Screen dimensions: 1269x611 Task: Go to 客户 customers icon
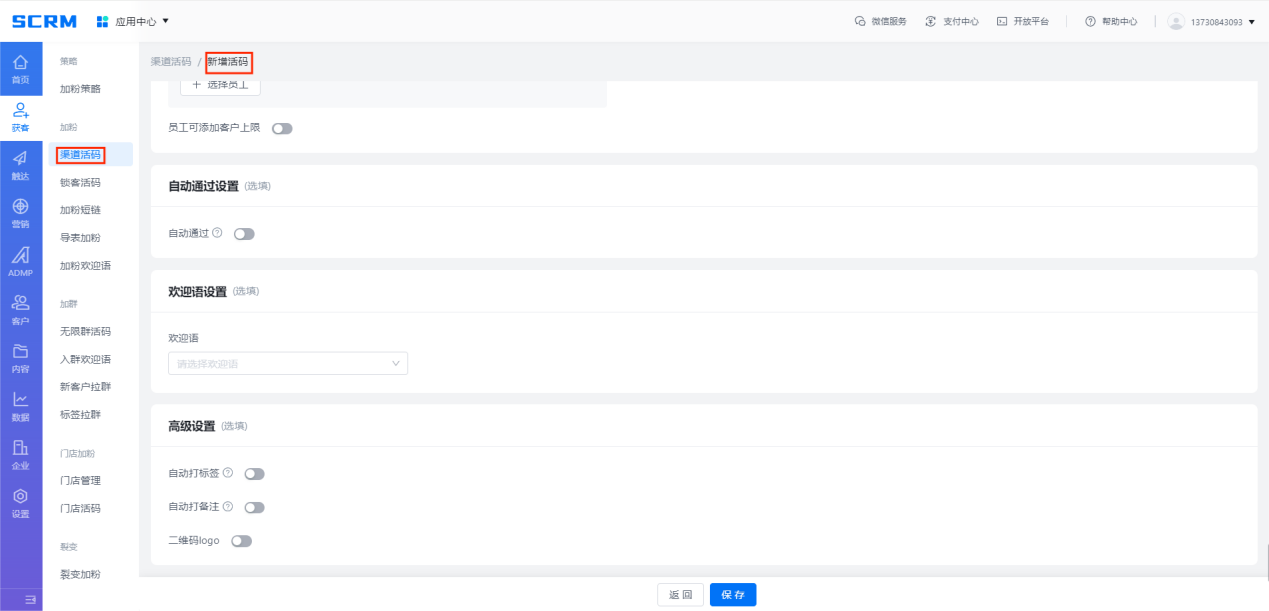click(x=20, y=309)
